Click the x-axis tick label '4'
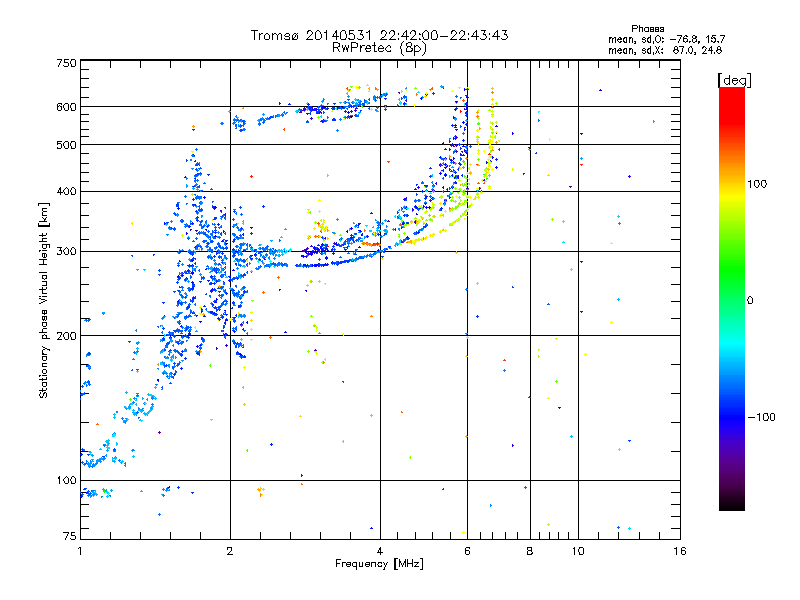 click(x=380, y=551)
